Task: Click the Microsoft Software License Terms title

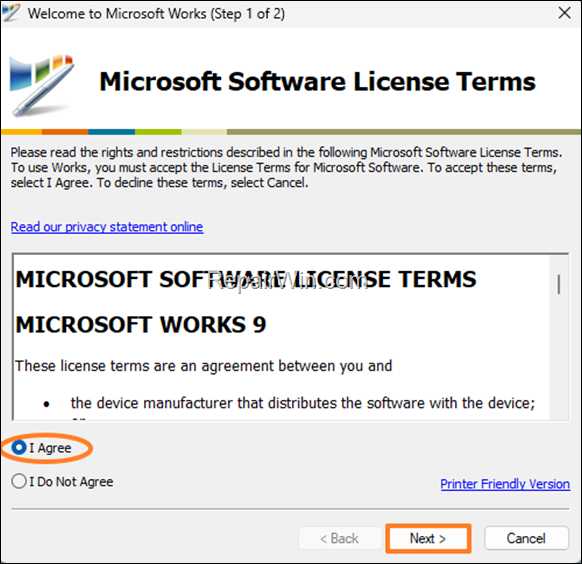Action: click(318, 82)
